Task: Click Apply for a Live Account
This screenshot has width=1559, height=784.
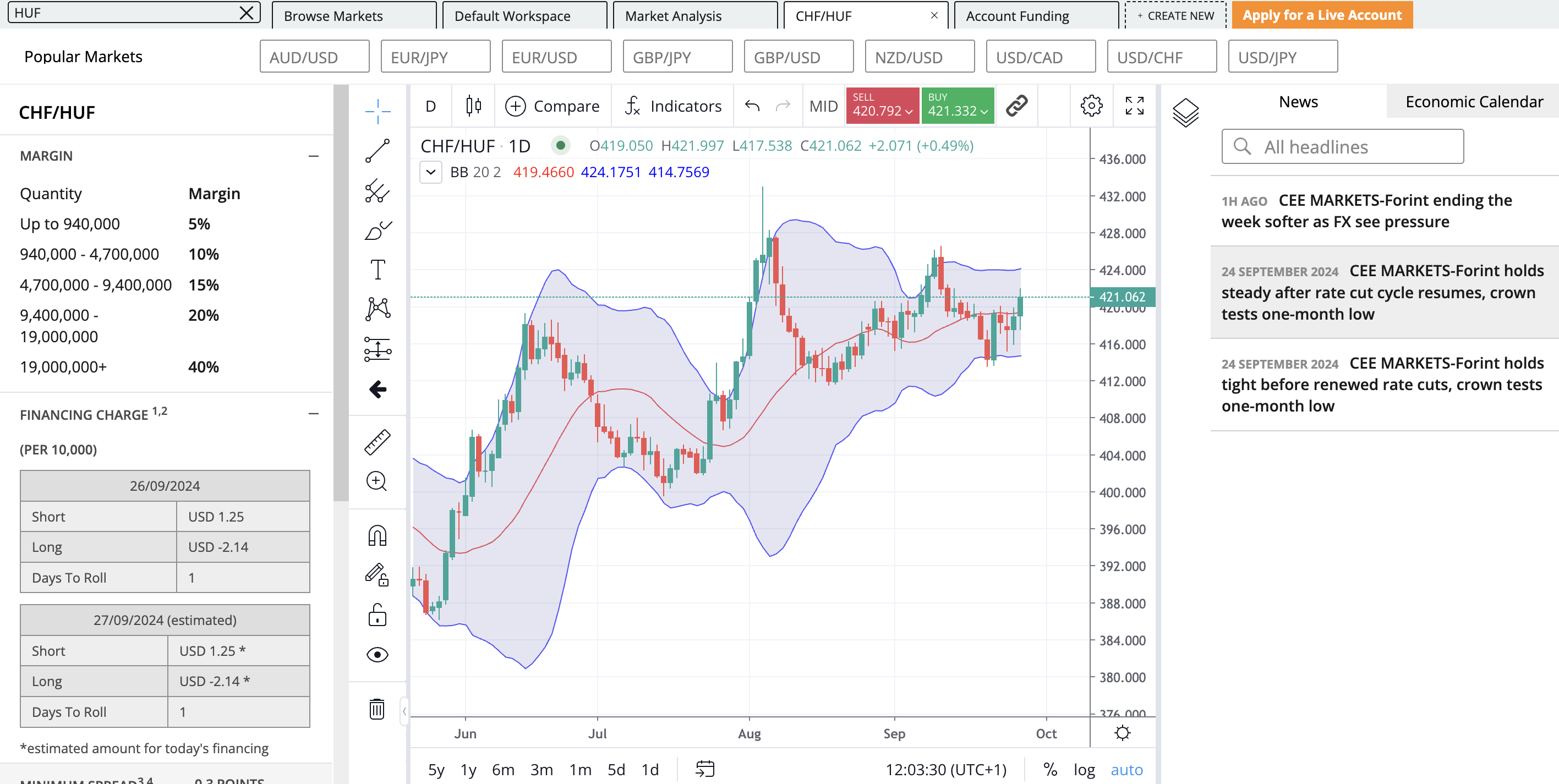Action: pos(1322,15)
